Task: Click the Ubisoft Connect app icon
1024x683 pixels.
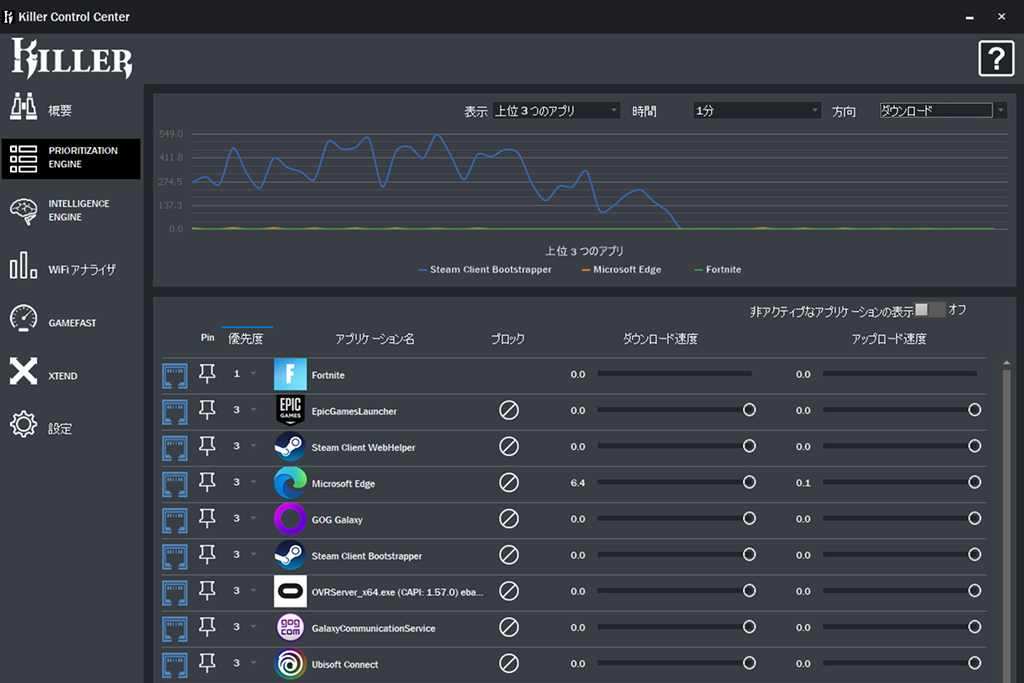Action: click(x=289, y=664)
